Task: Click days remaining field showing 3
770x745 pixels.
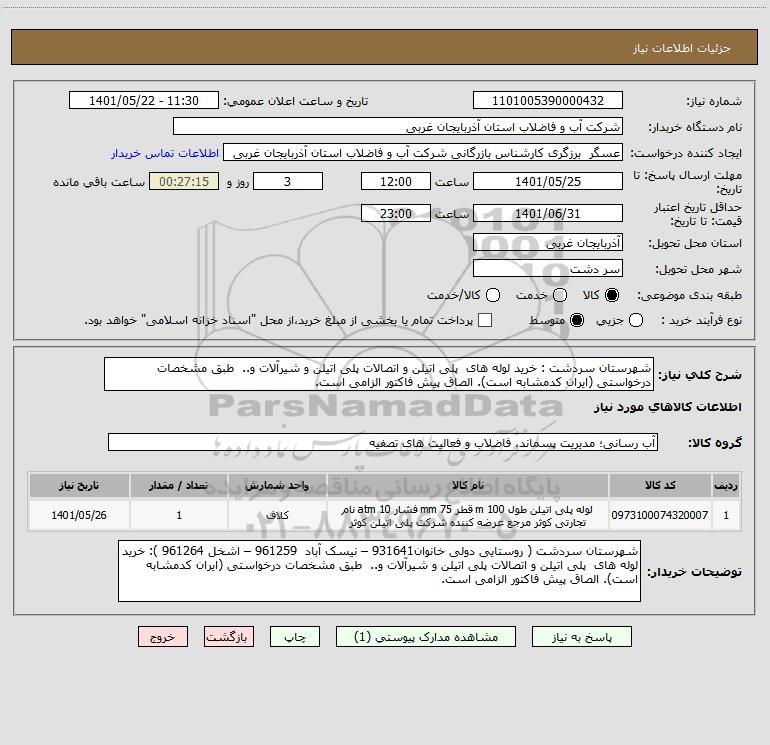Action: pos(288,181)
